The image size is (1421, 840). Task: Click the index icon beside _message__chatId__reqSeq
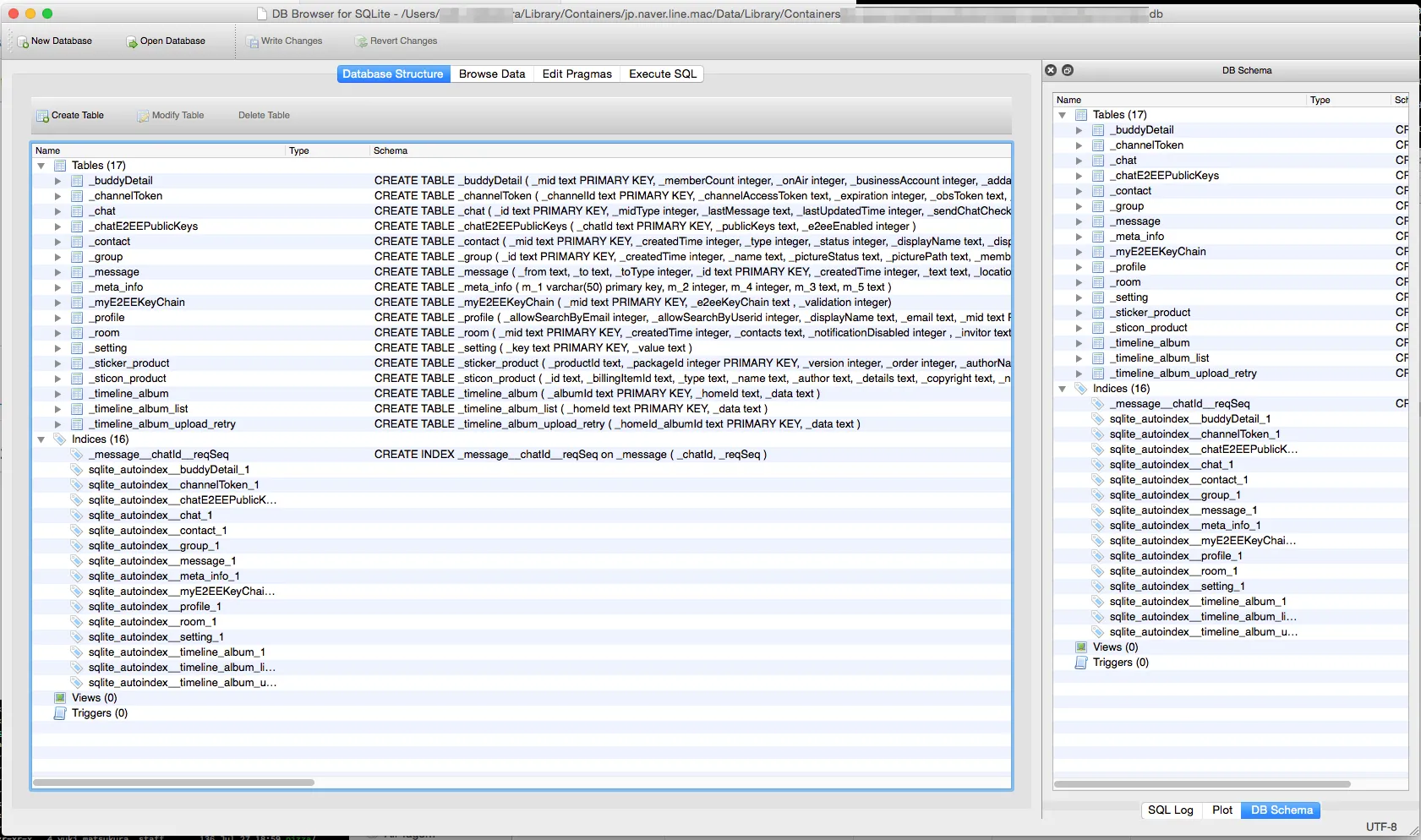[78, 454]
